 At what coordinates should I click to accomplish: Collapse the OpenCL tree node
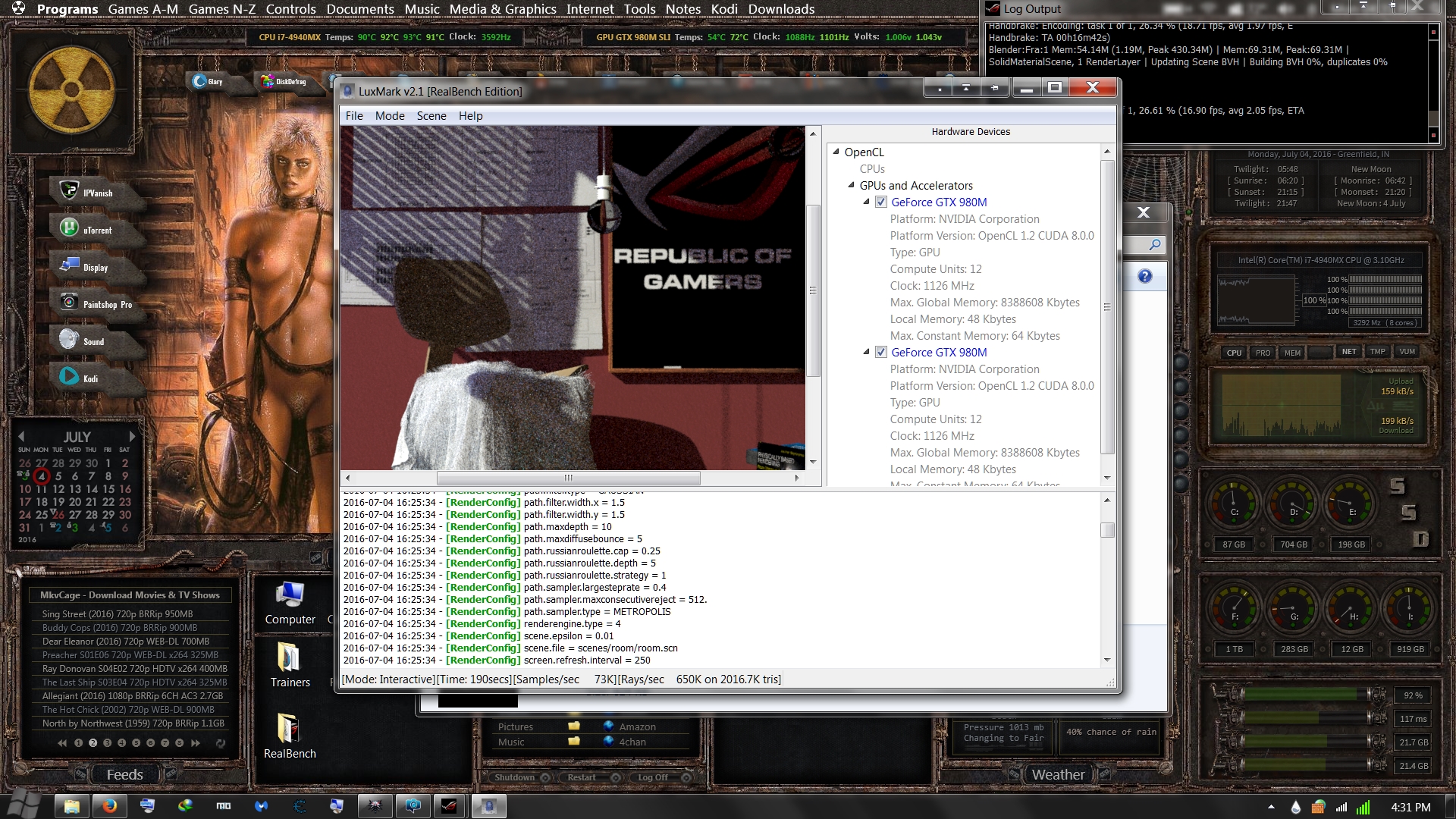click(x=836, y=152)
